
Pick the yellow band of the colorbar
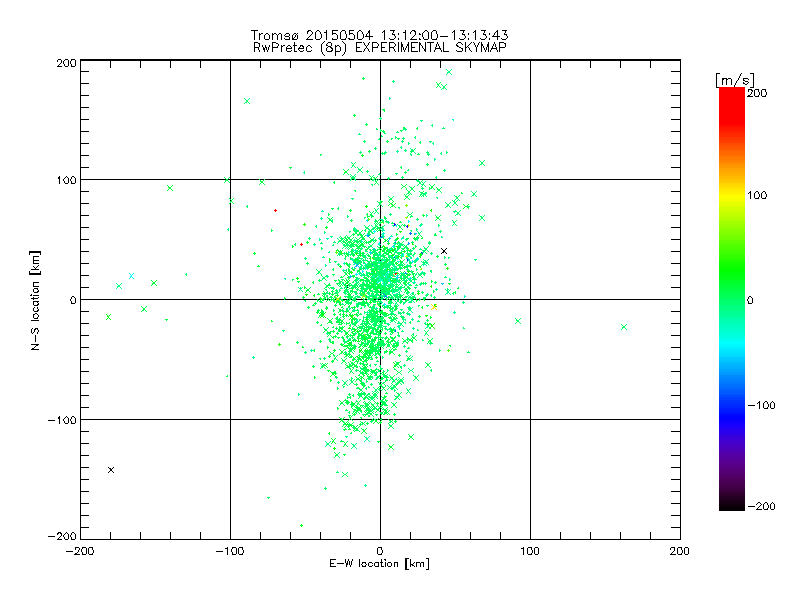732,196
